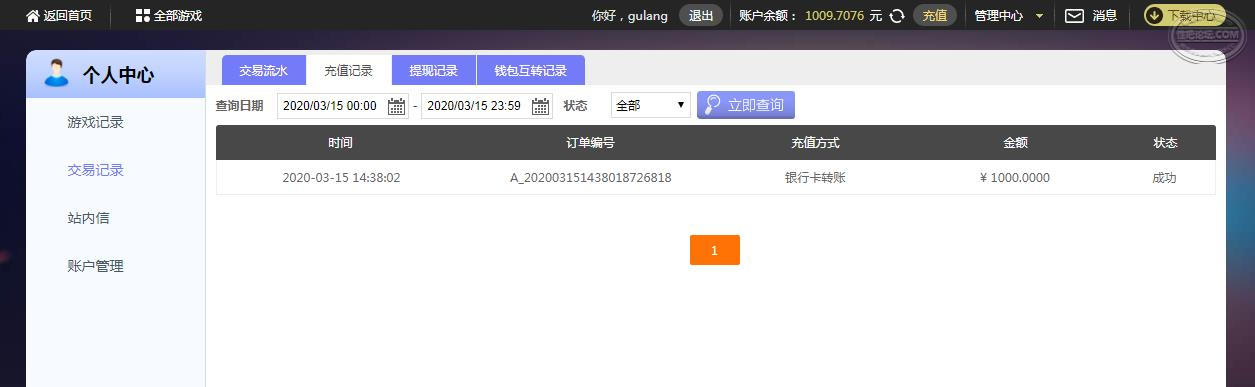Click the 金额 column header

[x=1015, y=143]
